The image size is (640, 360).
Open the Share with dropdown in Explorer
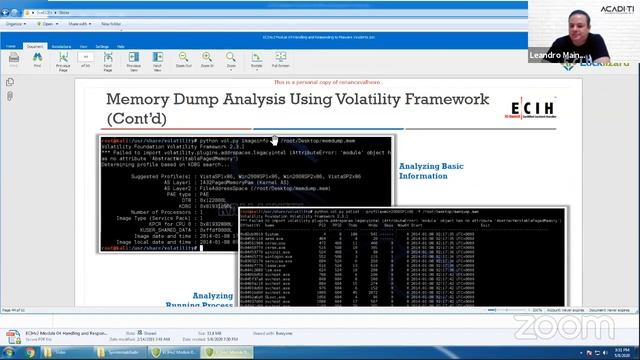[80, 24]
